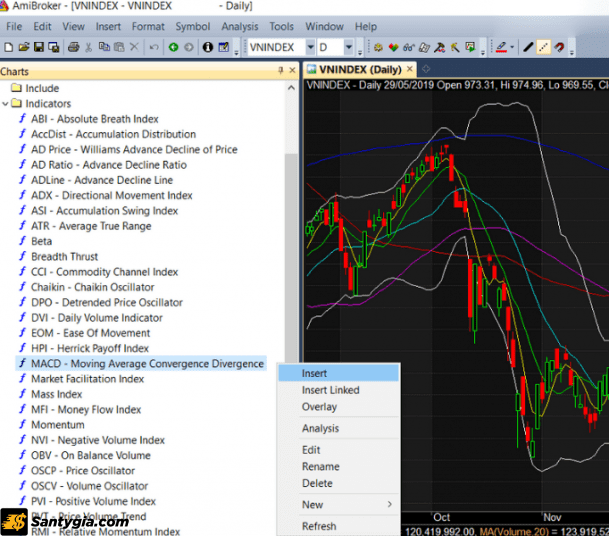
Task: Choose Overlay in the context menu
Action: click(x=339, y=407)
